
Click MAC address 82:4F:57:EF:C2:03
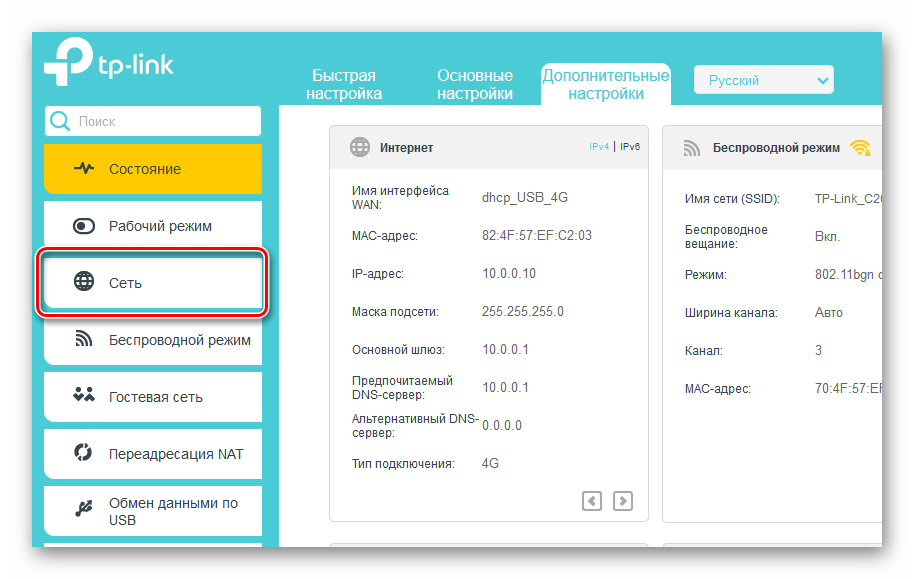536,235
